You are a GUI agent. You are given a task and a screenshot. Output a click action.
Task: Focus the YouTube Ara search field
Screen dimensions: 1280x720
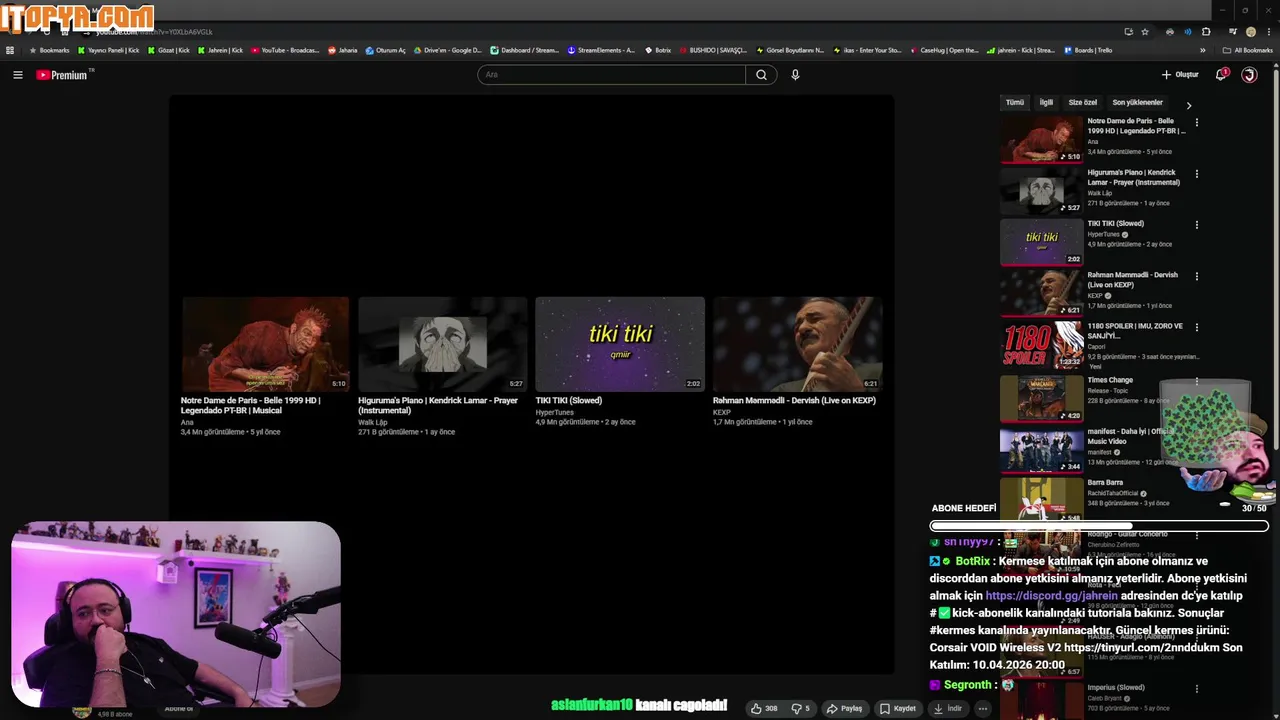611,75
